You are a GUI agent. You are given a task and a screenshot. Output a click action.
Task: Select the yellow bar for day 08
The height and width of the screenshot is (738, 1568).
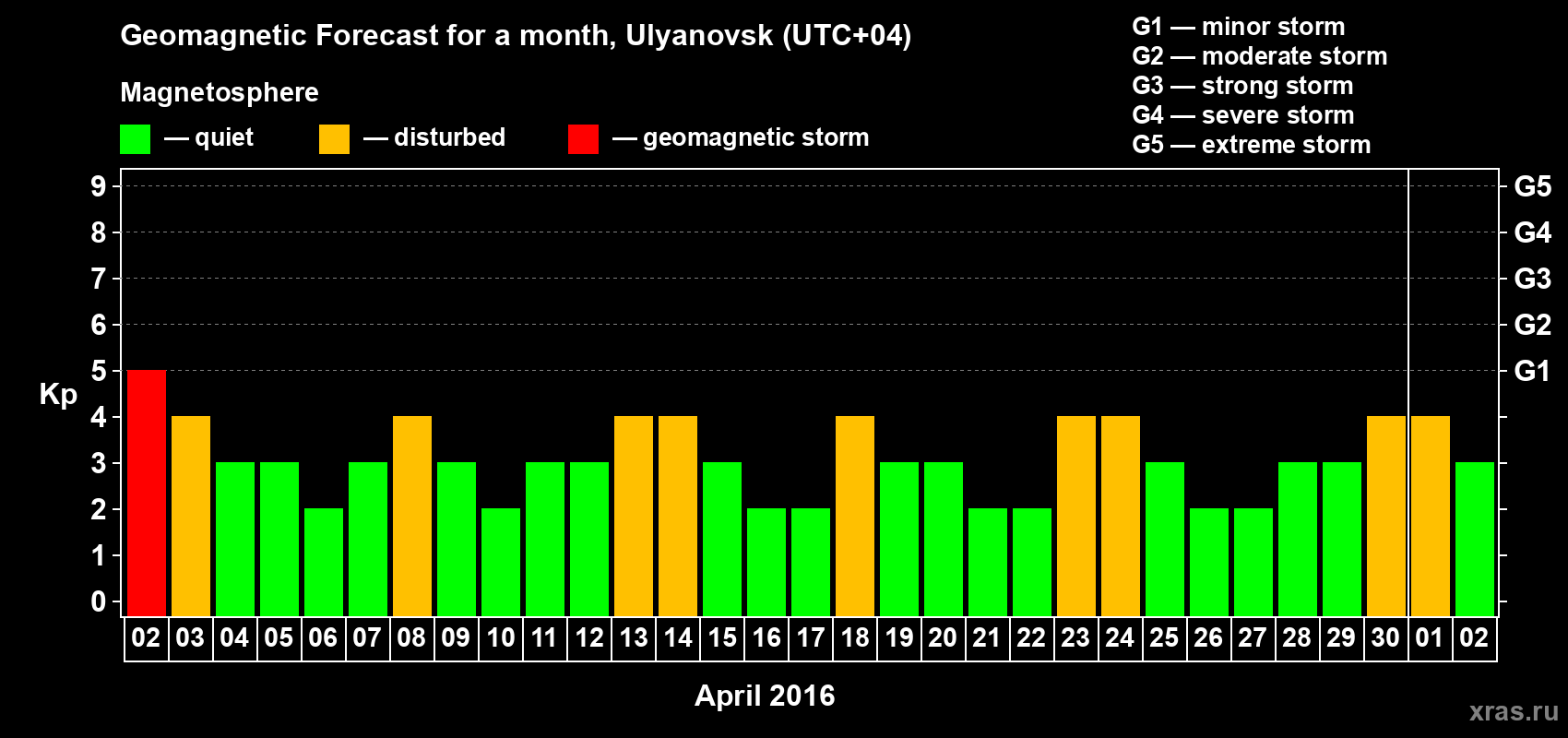412,517
